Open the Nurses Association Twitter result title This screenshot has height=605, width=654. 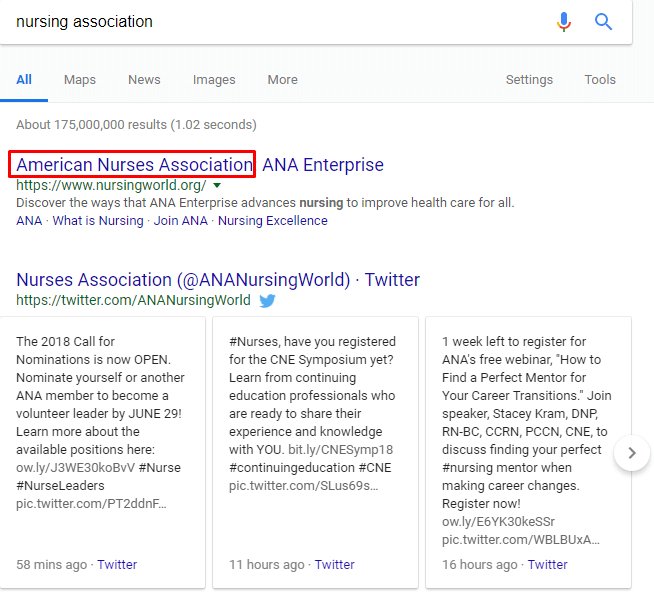click(x=218, y=280)
